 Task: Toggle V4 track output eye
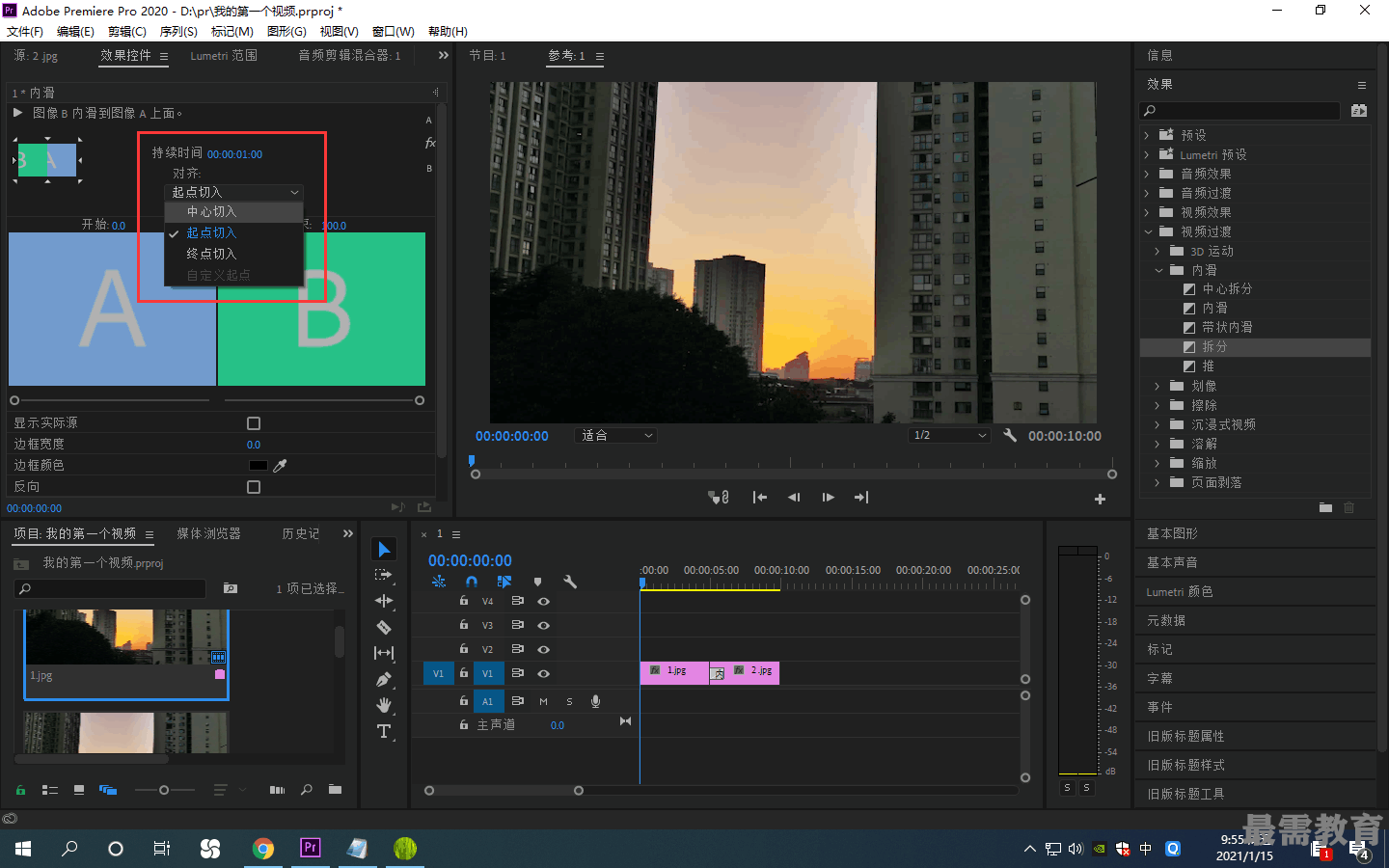click(x=543, y=601)
